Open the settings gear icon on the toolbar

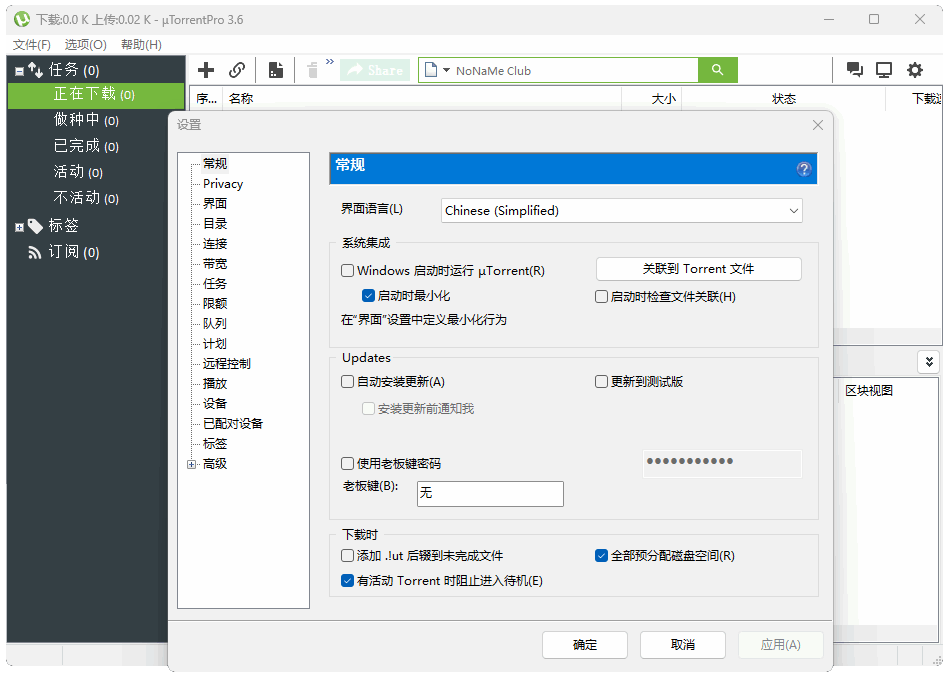point(914,70)
